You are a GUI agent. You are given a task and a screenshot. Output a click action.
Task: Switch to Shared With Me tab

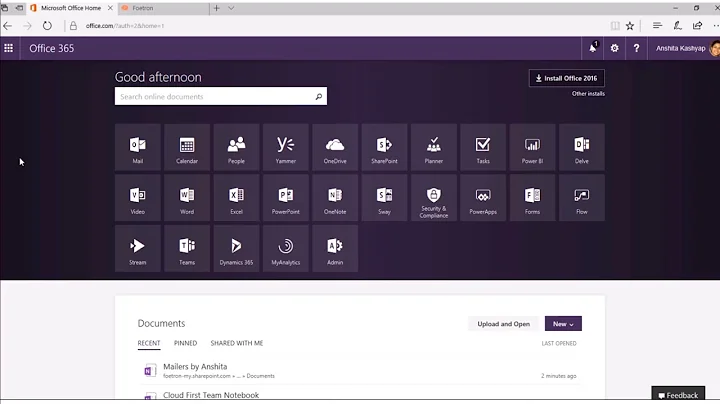[x=237, y=343]
